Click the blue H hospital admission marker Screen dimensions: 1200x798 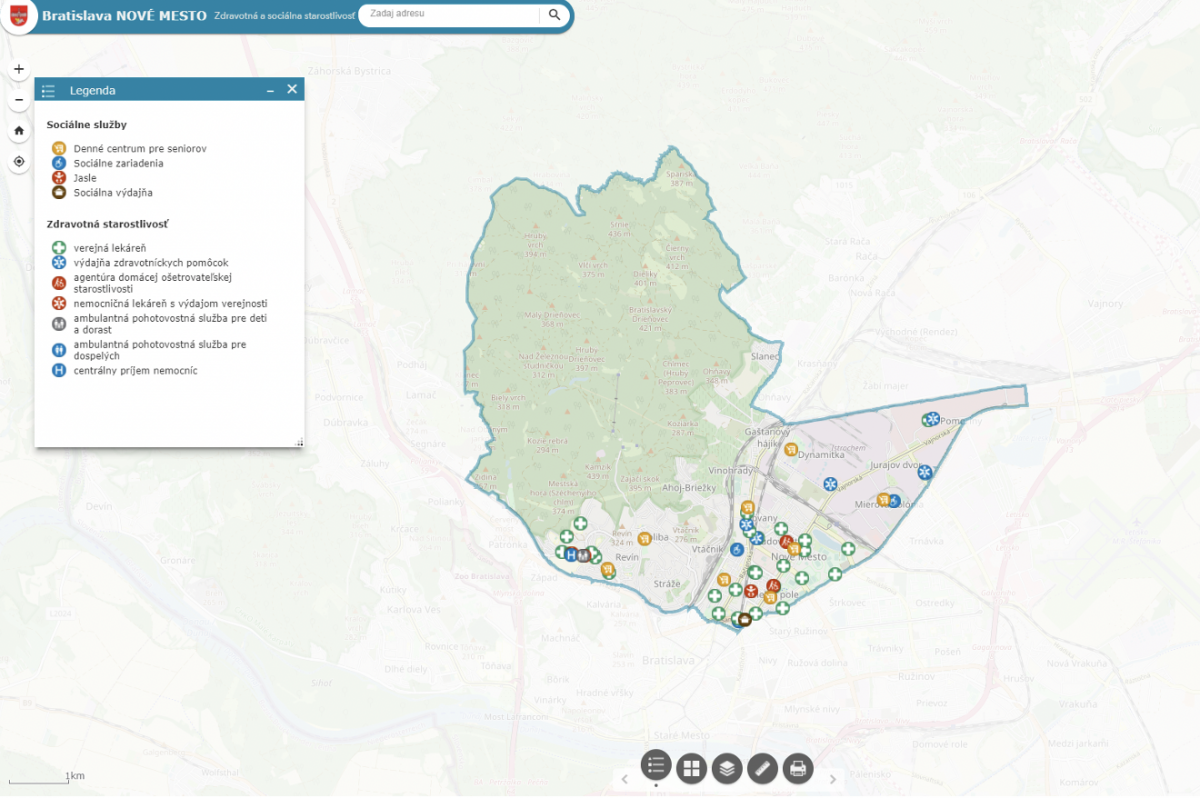point(571,554)
